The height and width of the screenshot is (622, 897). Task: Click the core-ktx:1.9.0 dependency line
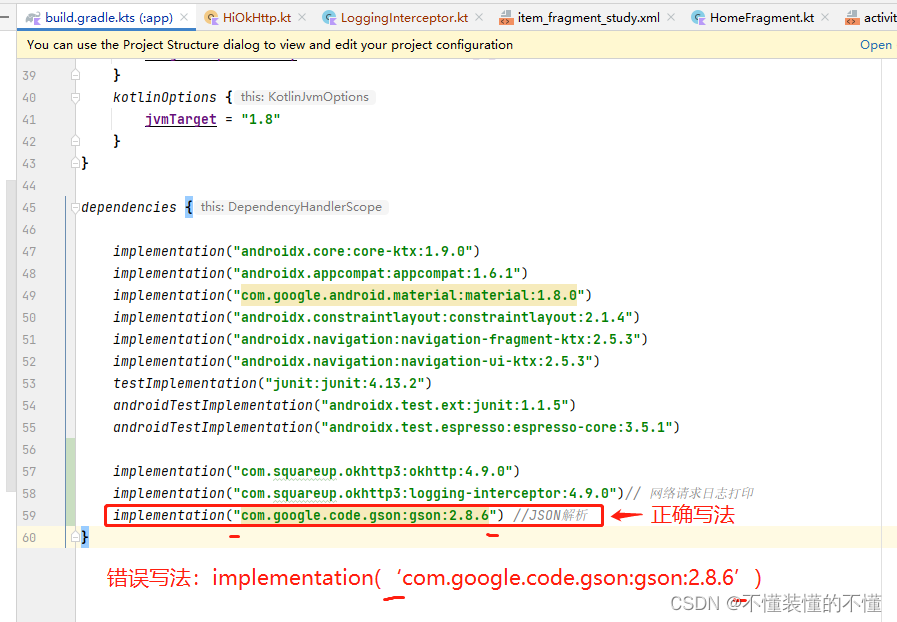296,251
